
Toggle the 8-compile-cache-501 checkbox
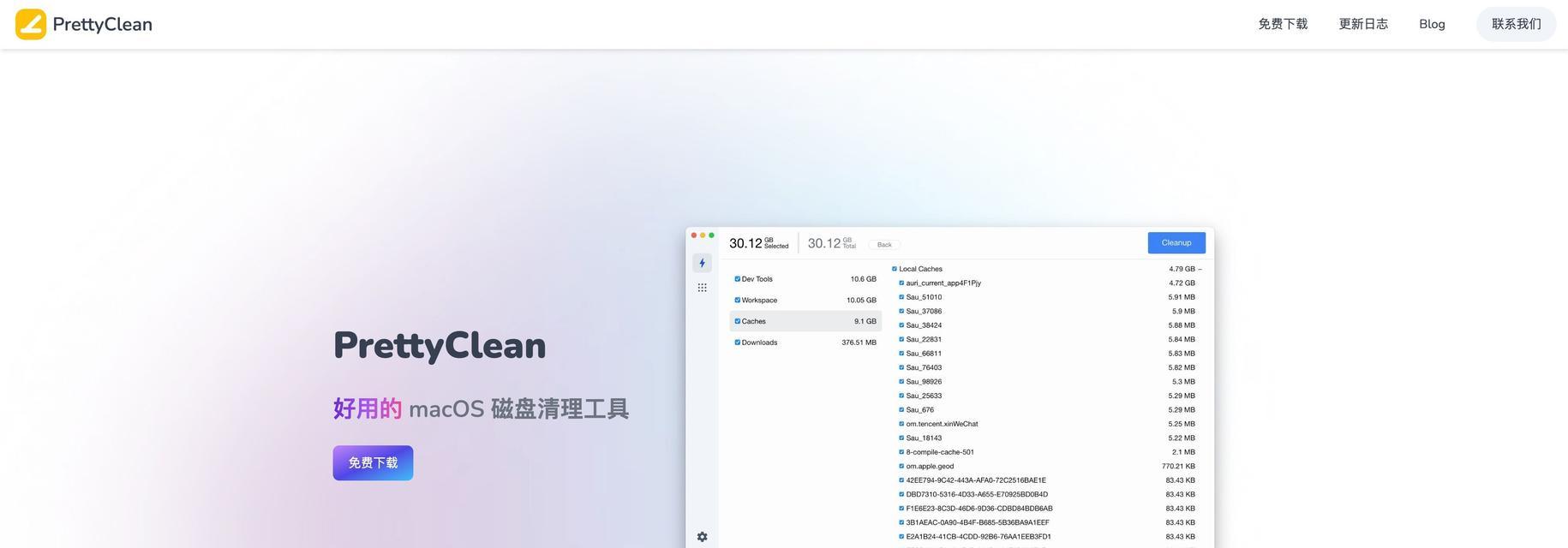click(x=901, y=452)
